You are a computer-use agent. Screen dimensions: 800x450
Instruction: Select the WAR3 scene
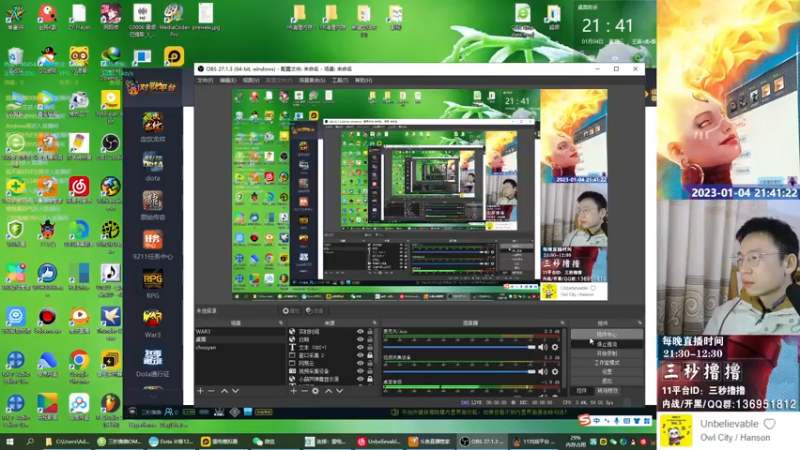click(240, 332)
